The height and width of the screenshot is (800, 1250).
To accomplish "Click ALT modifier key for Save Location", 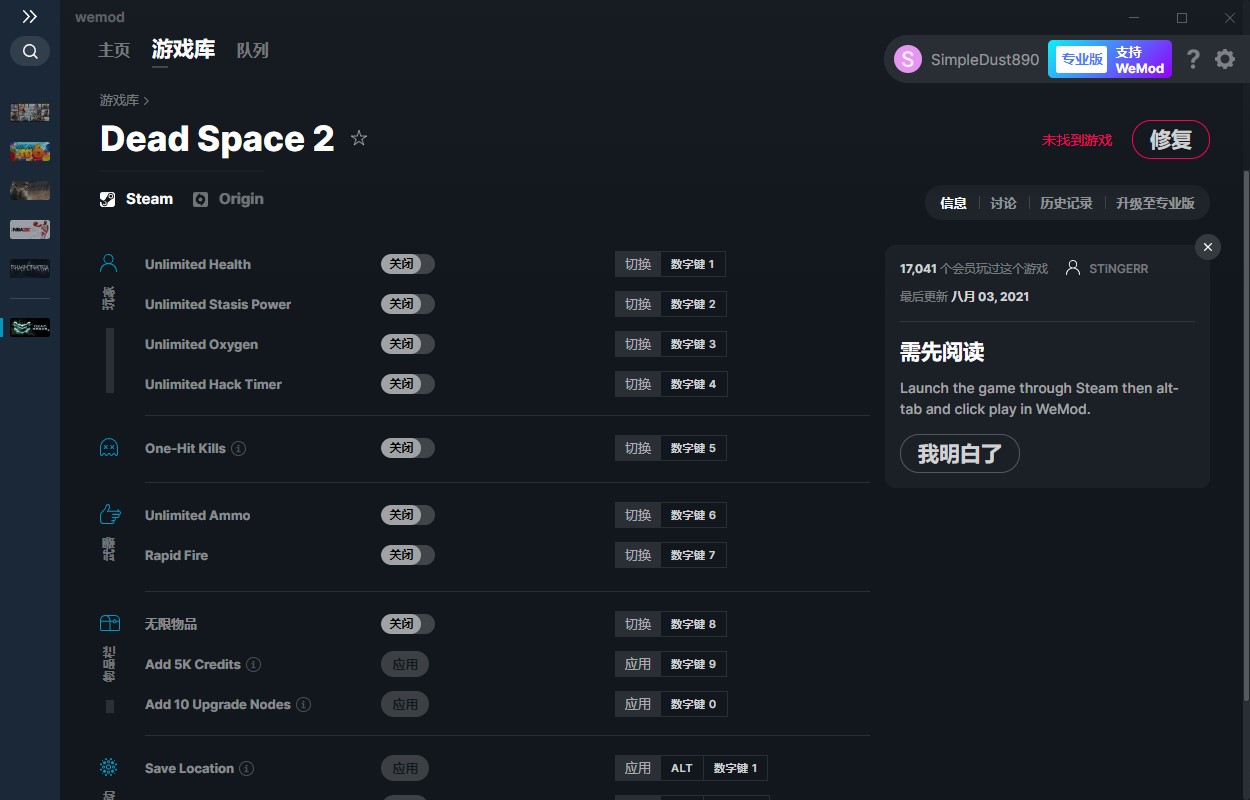I will [x=682, y=768].
